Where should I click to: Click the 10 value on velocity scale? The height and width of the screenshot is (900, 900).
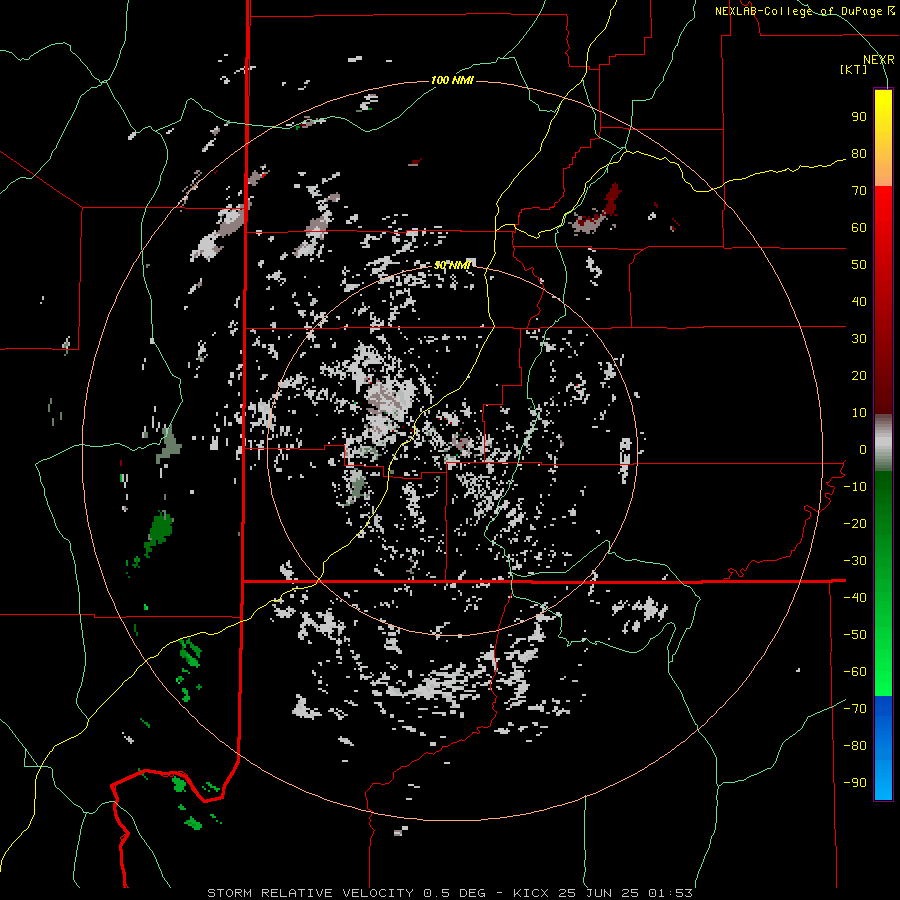coord(859,413)
